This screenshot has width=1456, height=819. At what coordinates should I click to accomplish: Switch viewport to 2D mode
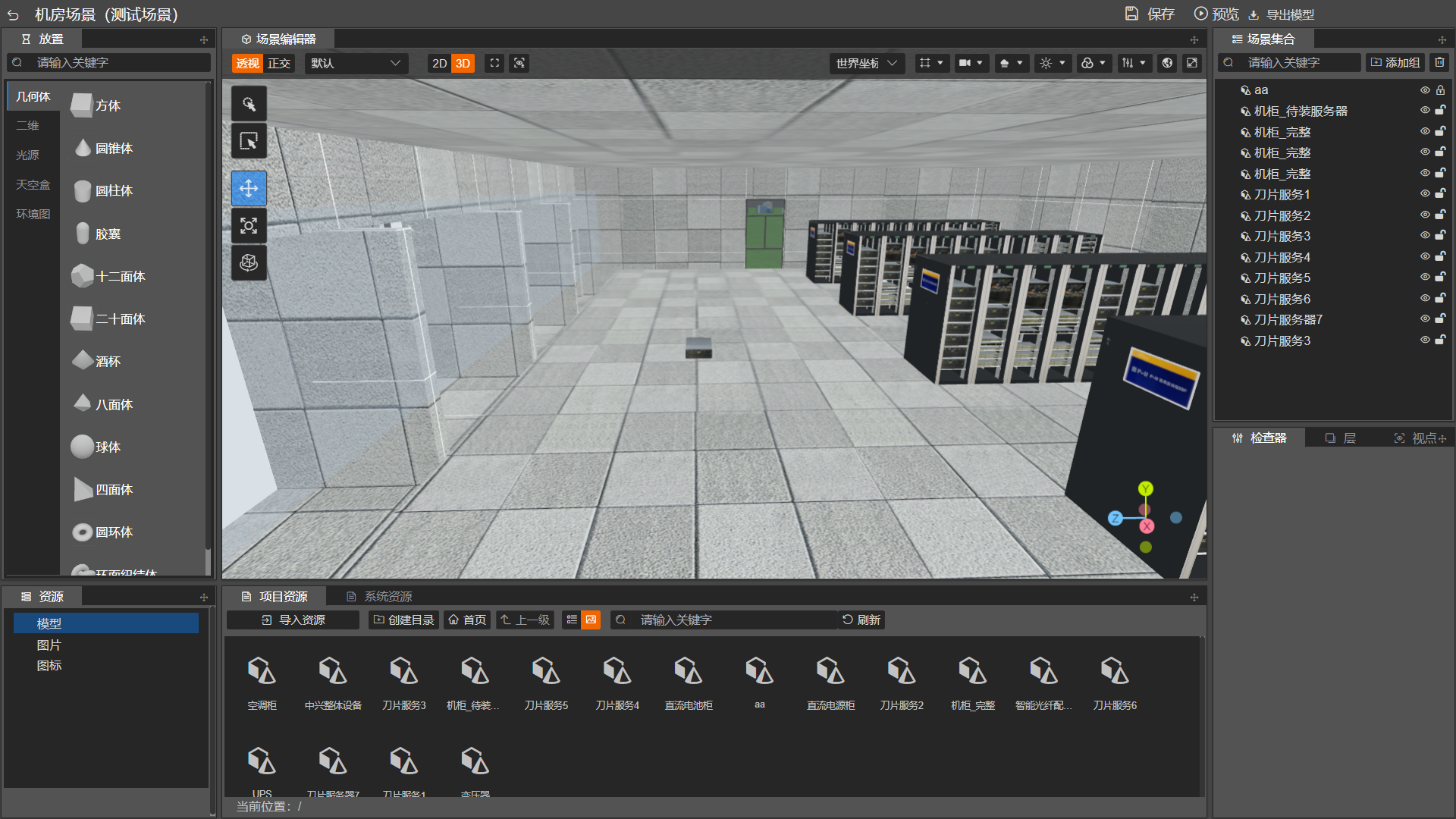(439, 63)
